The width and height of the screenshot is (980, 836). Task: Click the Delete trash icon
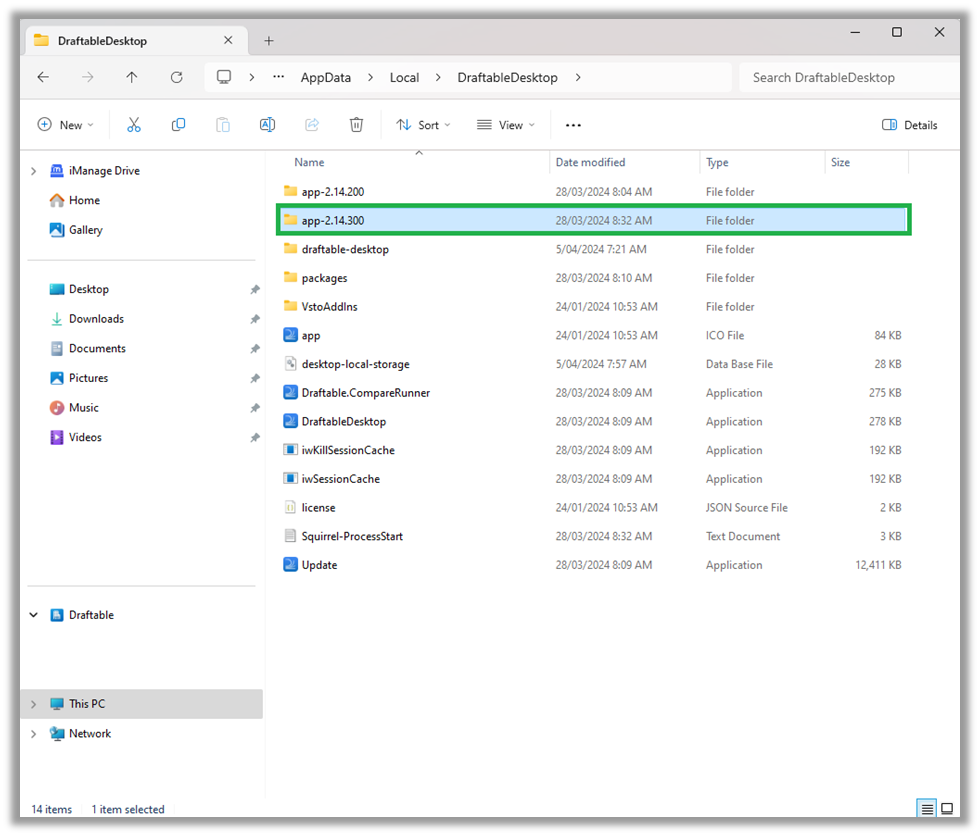[356, 125]
